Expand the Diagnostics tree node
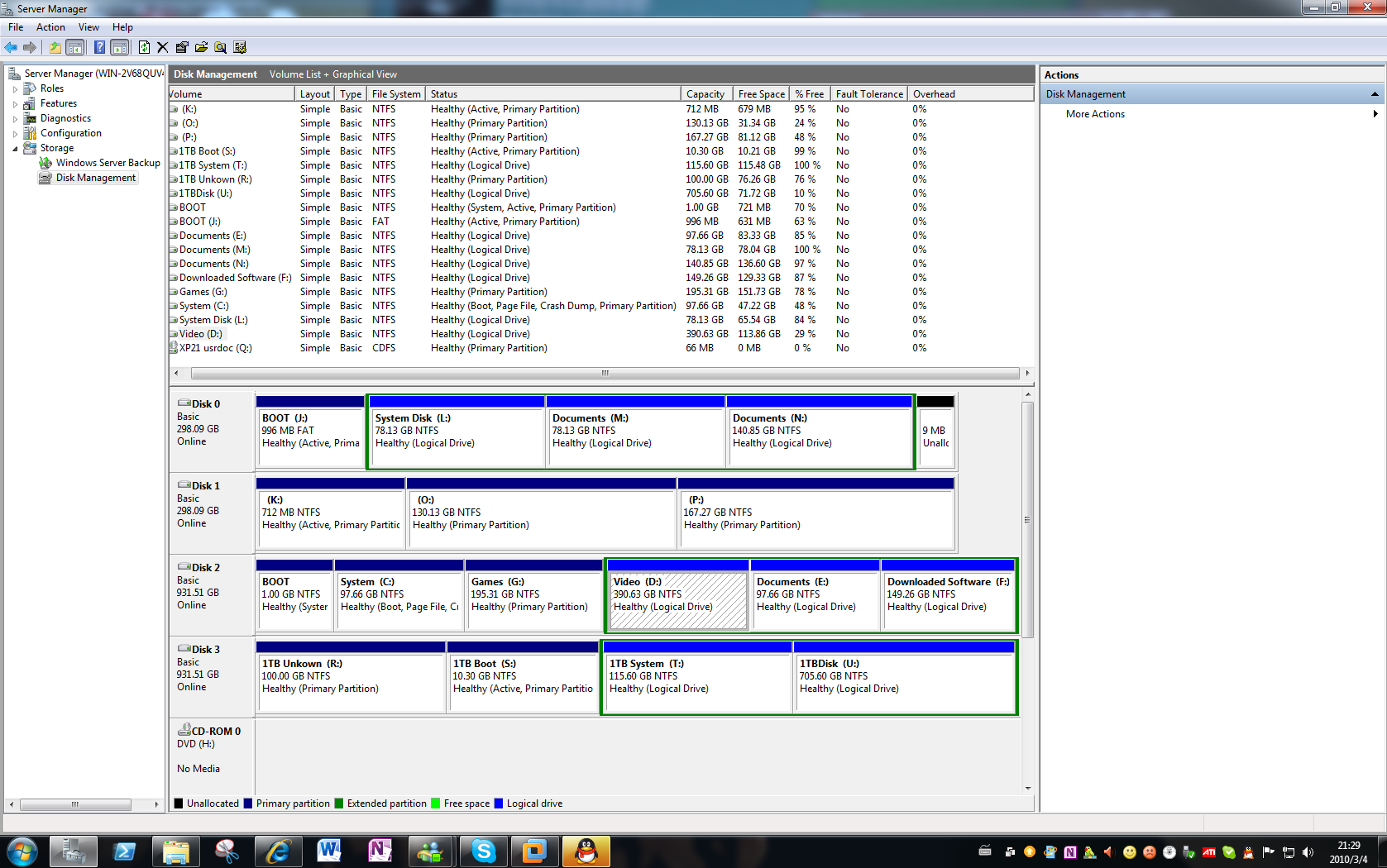1387x868 pixels. click(x=15, y=118)
